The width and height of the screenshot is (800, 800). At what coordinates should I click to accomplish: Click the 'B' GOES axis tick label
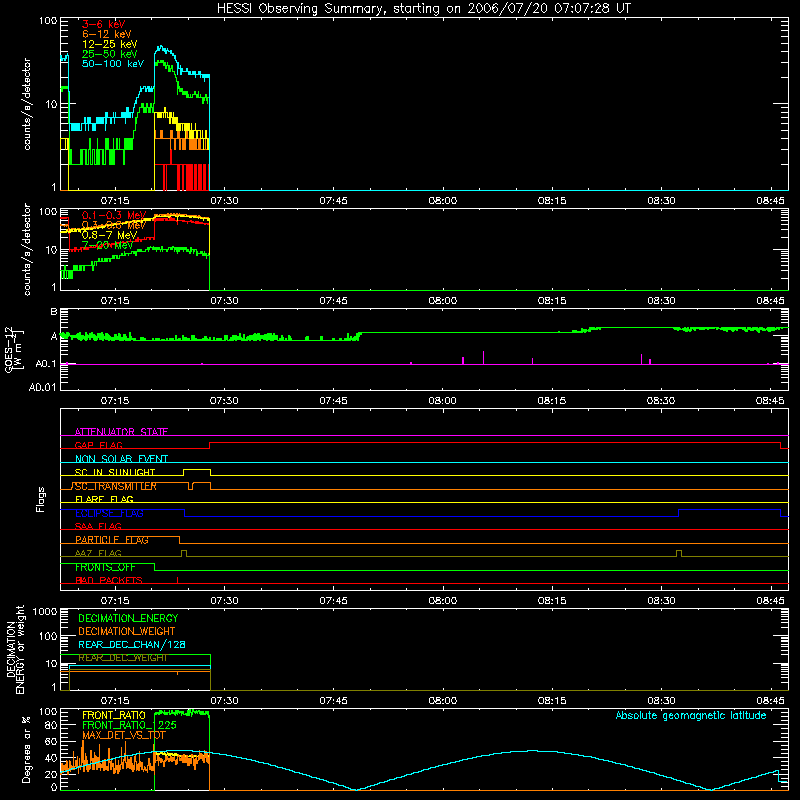(54, 312)
